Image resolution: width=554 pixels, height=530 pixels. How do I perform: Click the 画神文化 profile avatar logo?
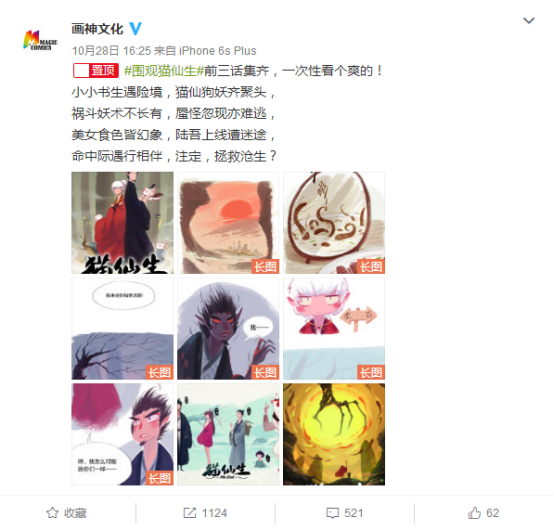click(x=40, y=40)
